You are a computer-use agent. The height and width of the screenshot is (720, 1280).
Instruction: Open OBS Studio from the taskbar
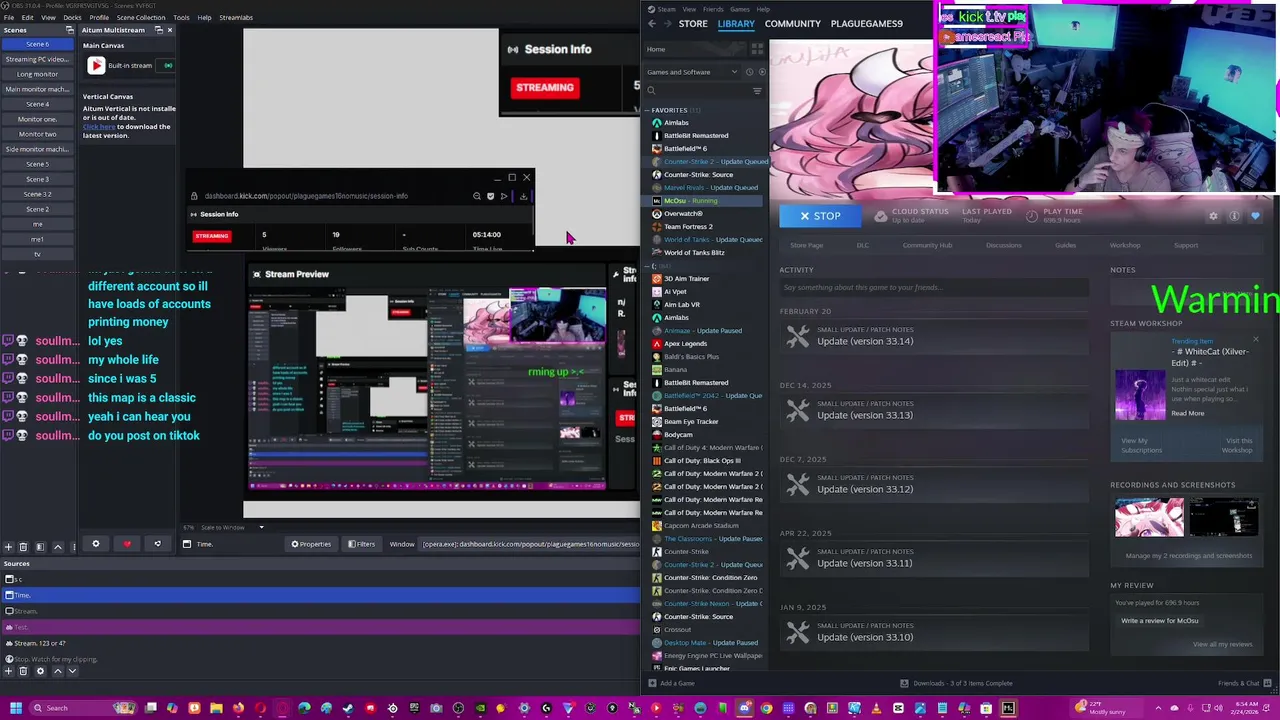(458, 708)
